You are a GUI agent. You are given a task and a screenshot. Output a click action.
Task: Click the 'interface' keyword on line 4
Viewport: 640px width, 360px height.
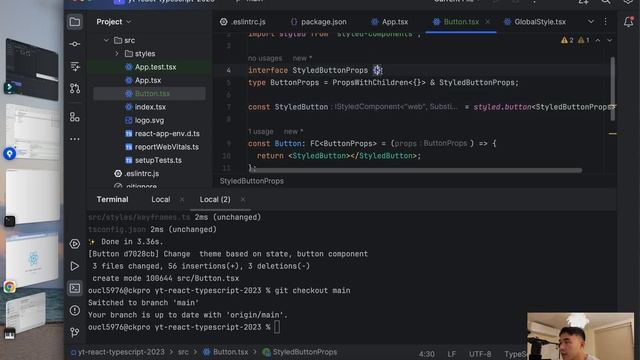[x=268, y=70]
